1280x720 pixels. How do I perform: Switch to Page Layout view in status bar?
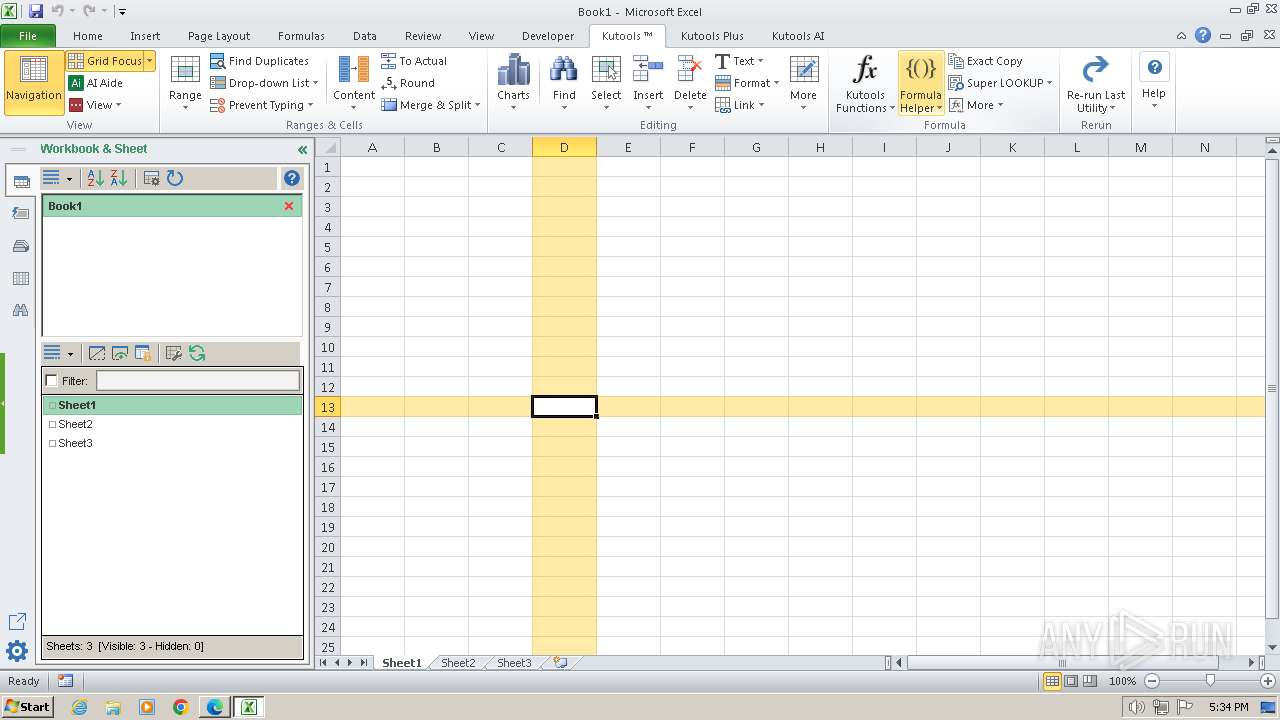1071,681
